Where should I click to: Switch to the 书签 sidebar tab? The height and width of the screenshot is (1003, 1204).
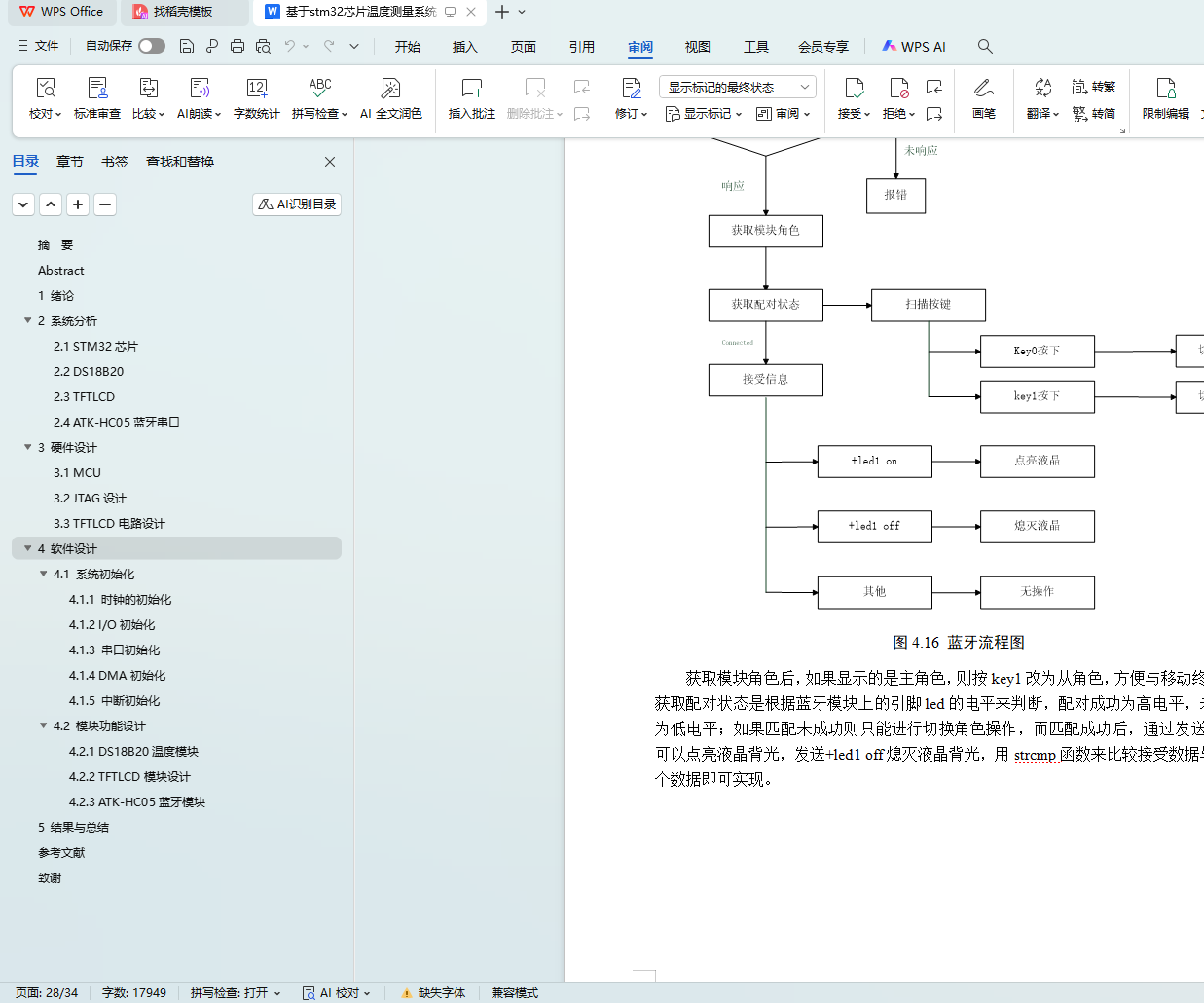coord(114,162)
